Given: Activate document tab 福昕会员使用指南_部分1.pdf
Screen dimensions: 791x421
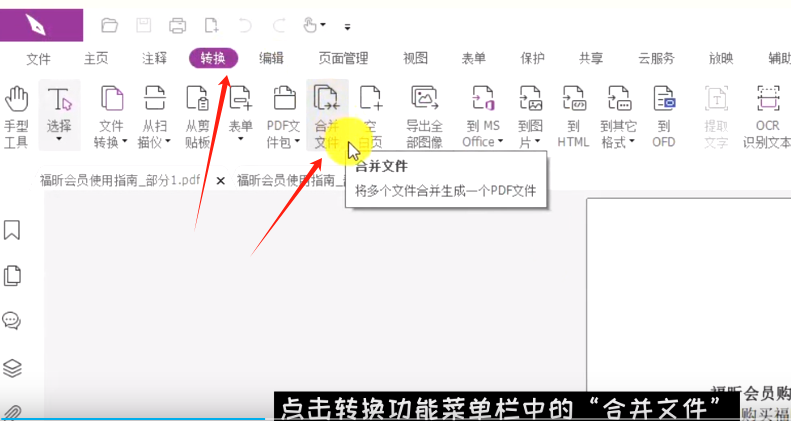Looking at the screenshot, I should tap(120, 180).
